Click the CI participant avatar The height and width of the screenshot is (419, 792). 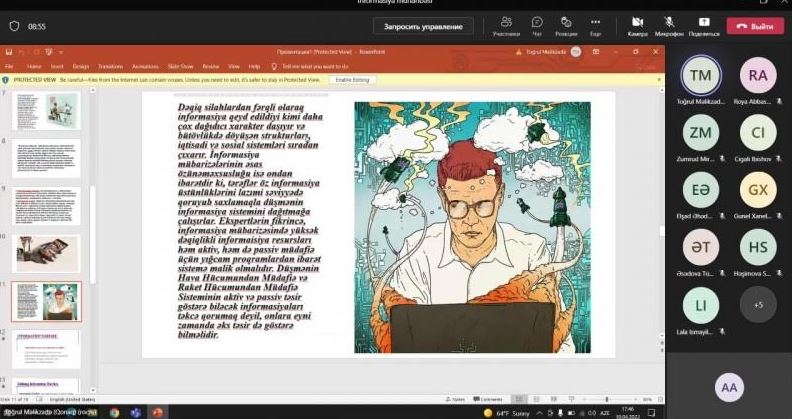[758, 132]
